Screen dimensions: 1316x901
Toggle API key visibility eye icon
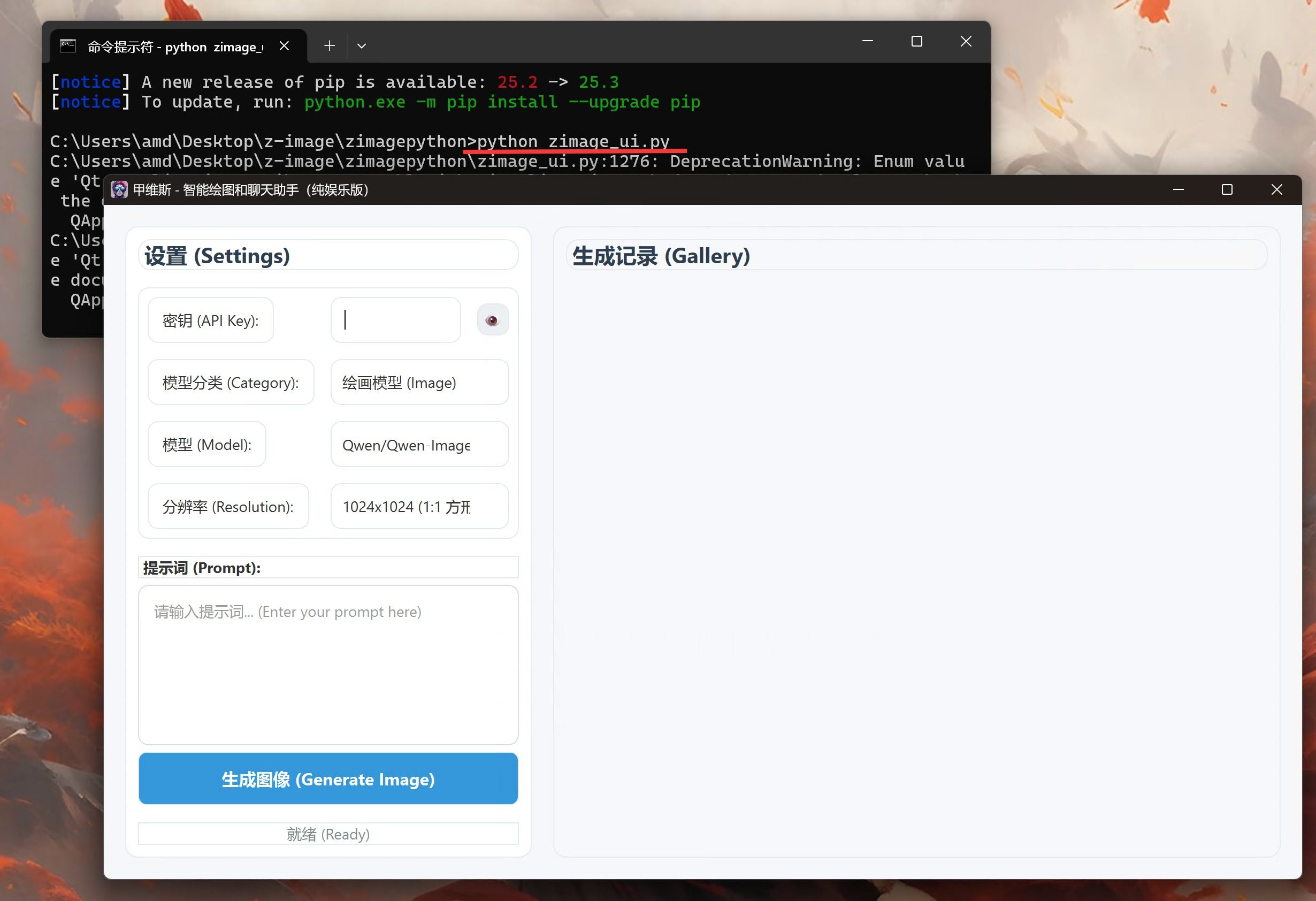[x=492, y=320]
